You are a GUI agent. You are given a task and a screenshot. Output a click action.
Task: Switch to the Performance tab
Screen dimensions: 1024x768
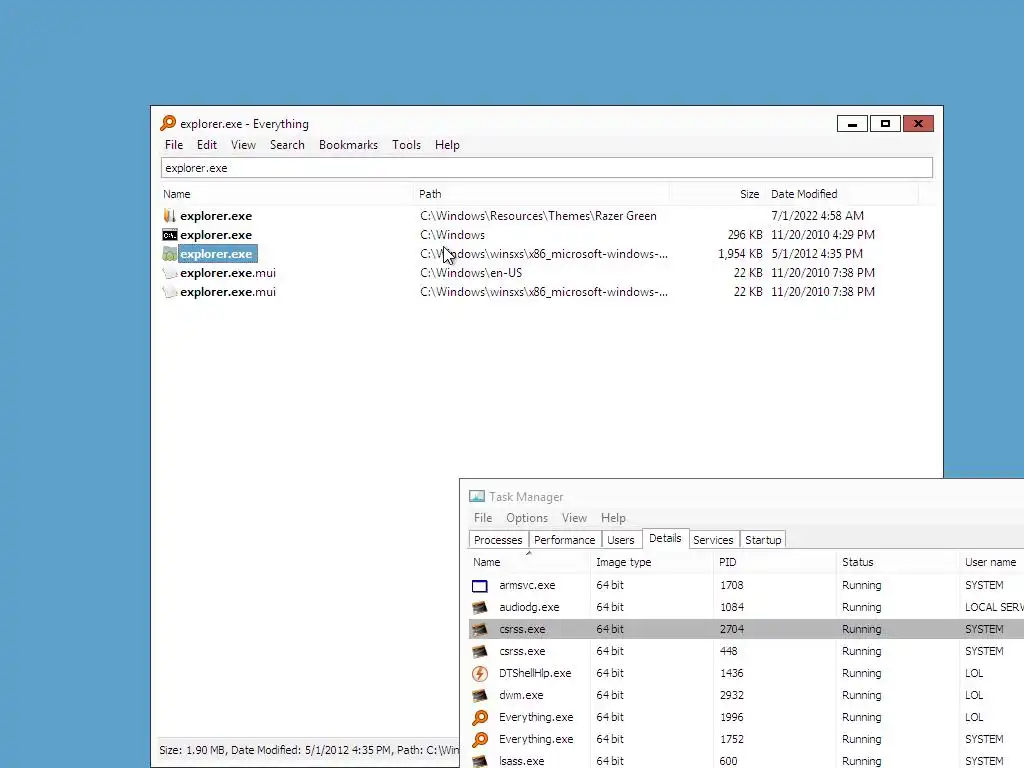tap(565, 540)
